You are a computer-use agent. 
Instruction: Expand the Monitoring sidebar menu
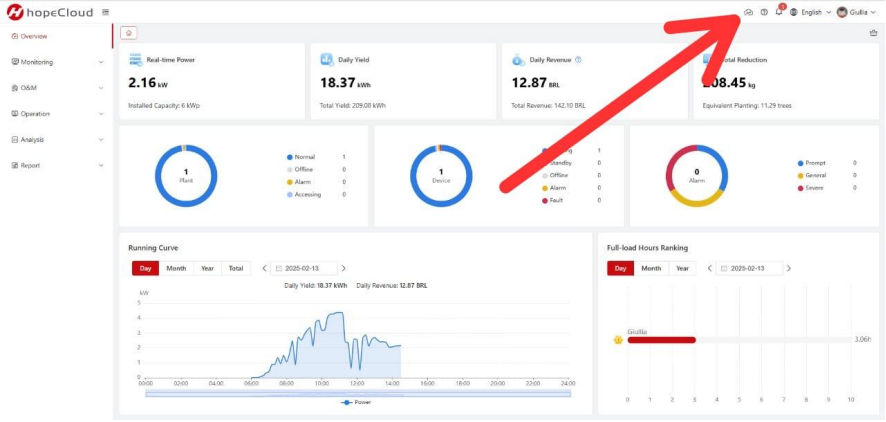pos(57,62)
